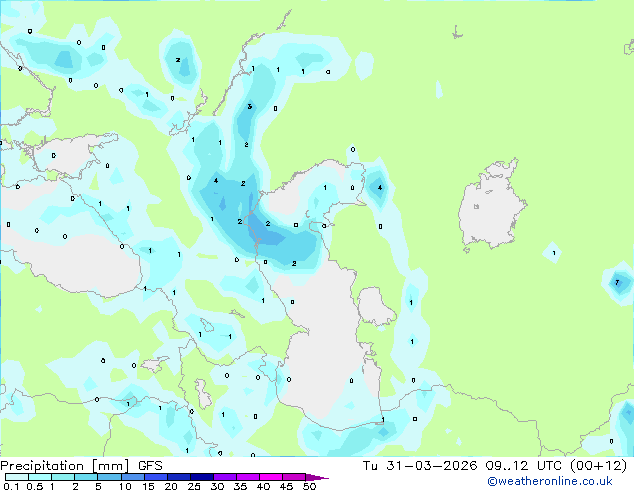The width and height of the screenshot is (634, 490).
Task: Pick the 0.5–1 mm legend swatch
Action: (40, 477)
